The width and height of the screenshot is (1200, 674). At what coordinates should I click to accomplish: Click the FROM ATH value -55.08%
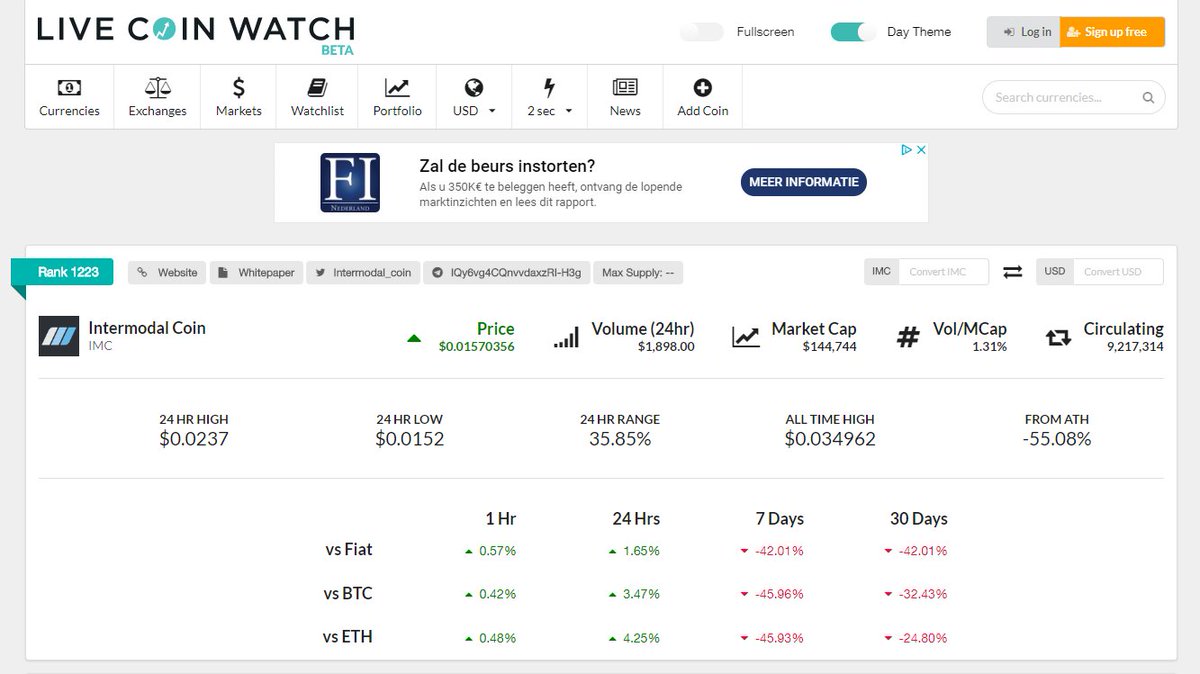(1057, 439)
